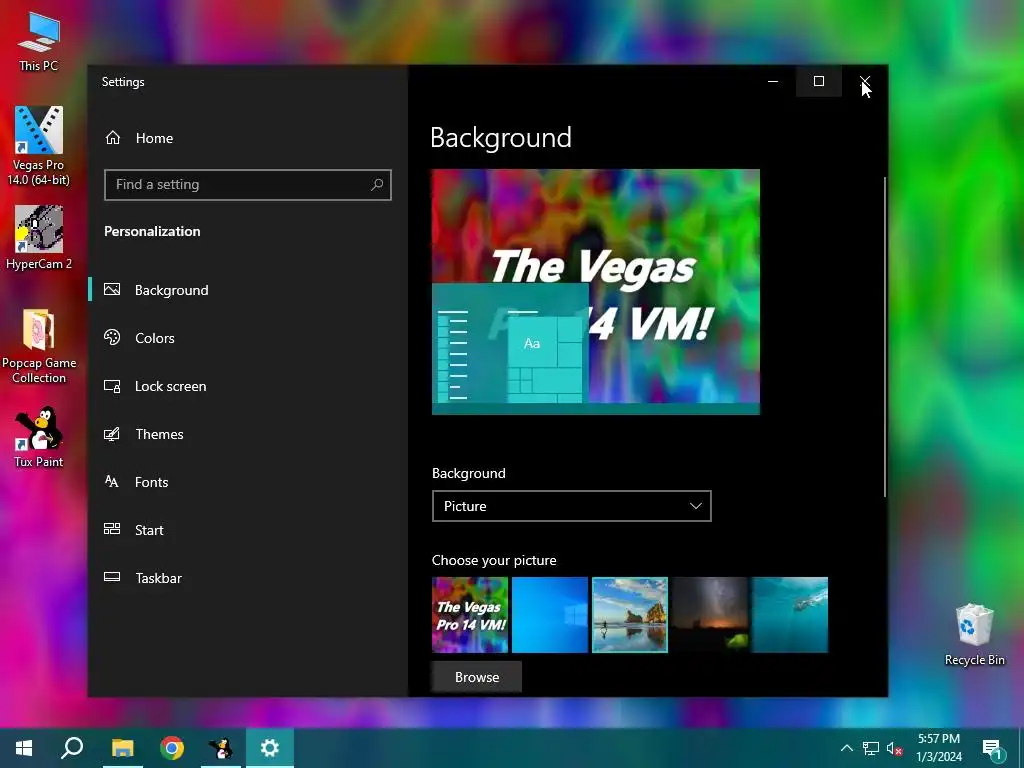This screenshot has width=1024, height=768.
Task: Select the Recycle Bin desktop icon
Action: (x=974, y=634)
